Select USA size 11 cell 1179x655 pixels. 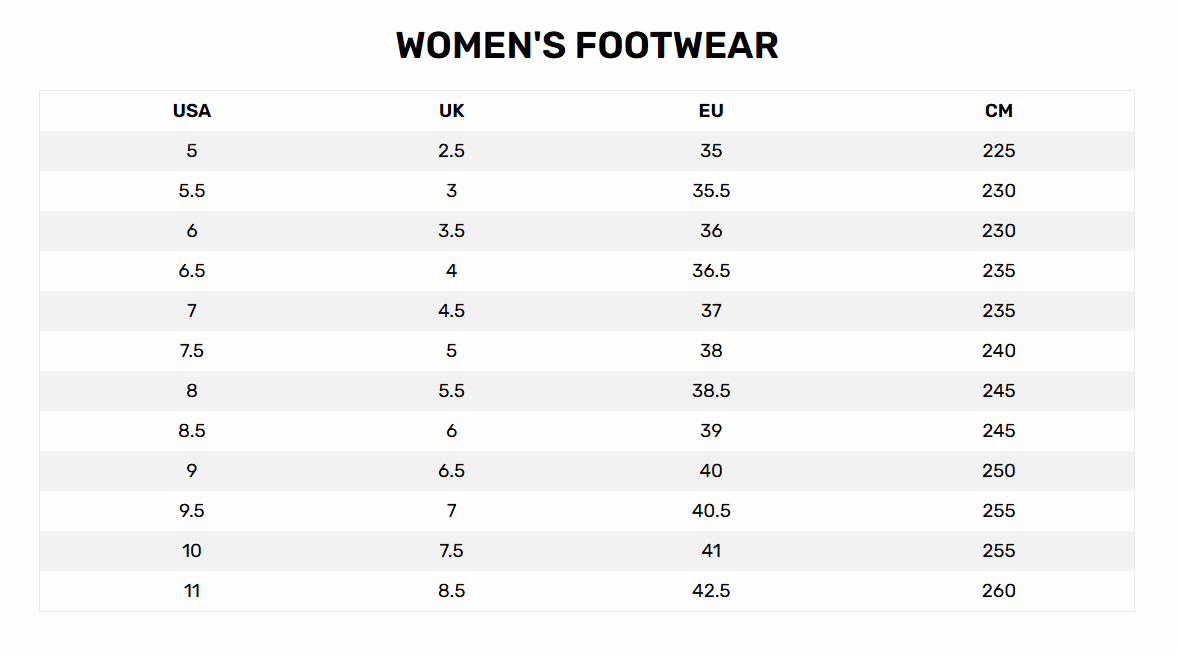tap(192, 591)
